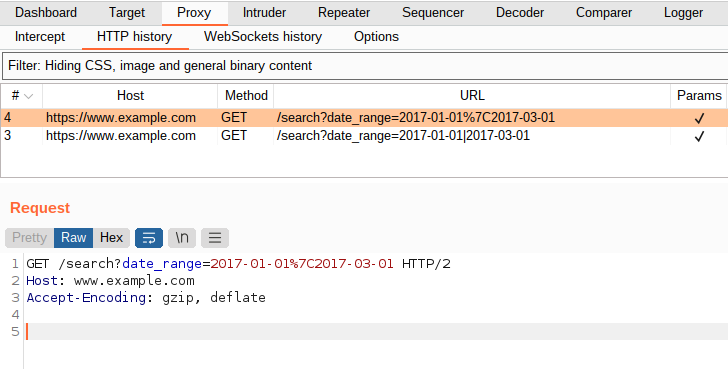728x369 pixels.
Task: Click the Accept-Encoding header line
Action: tap(146, 298)
